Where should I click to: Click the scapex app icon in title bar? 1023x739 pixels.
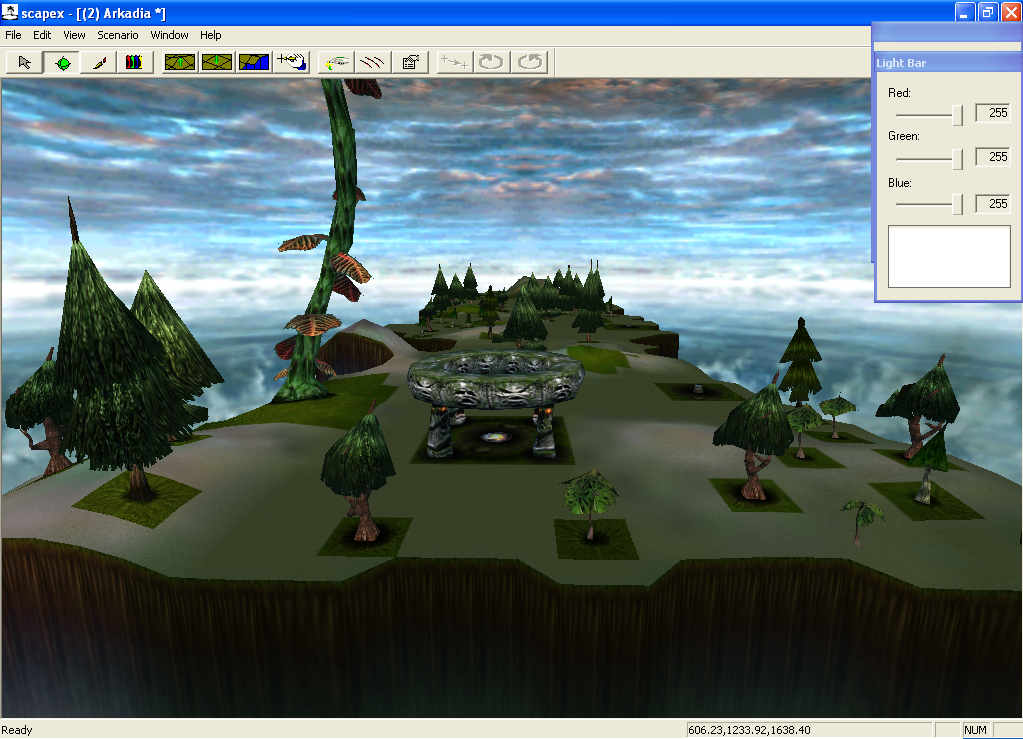tap(10, 12)
